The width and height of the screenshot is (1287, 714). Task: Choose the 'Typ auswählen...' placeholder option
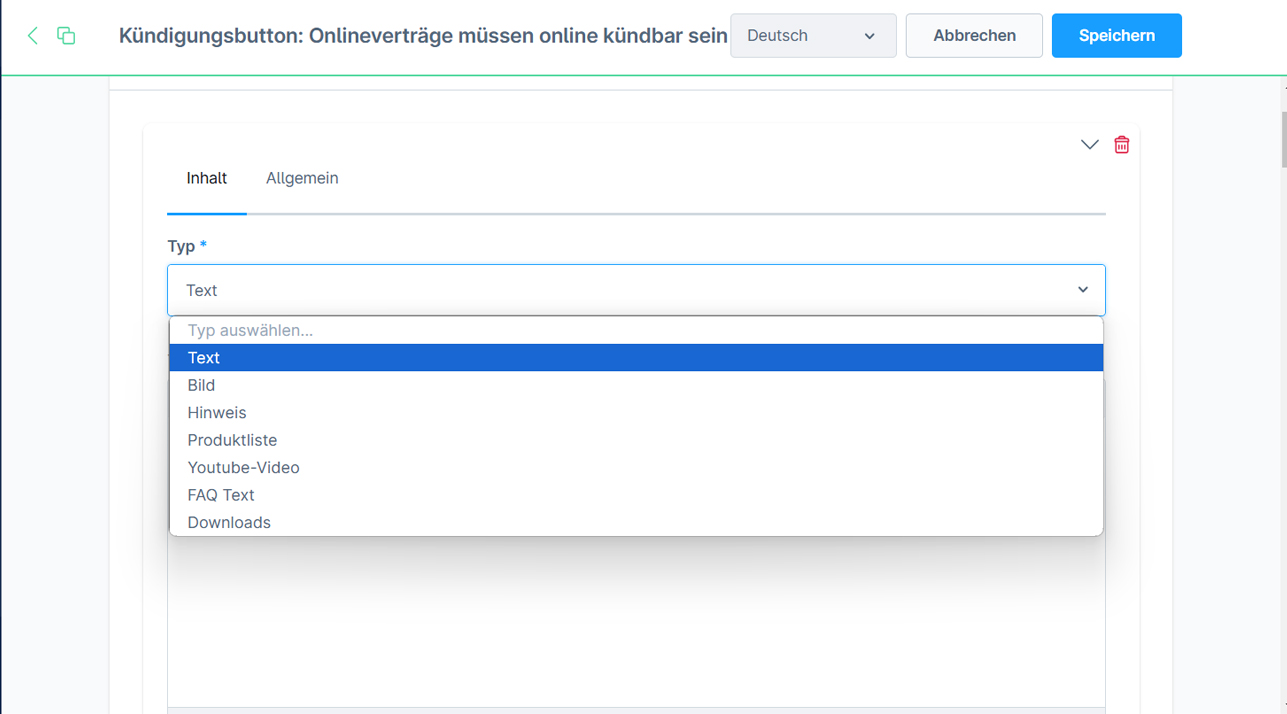(250, 330)
